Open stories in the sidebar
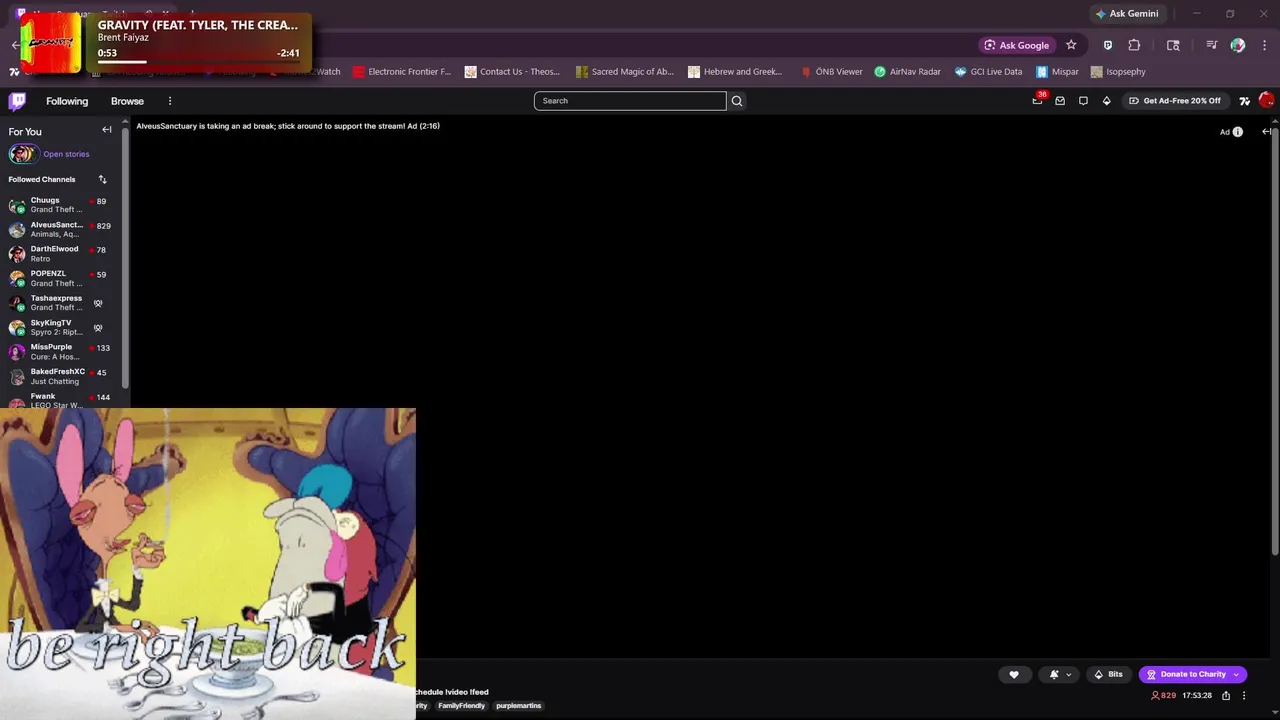 (66, 154)
